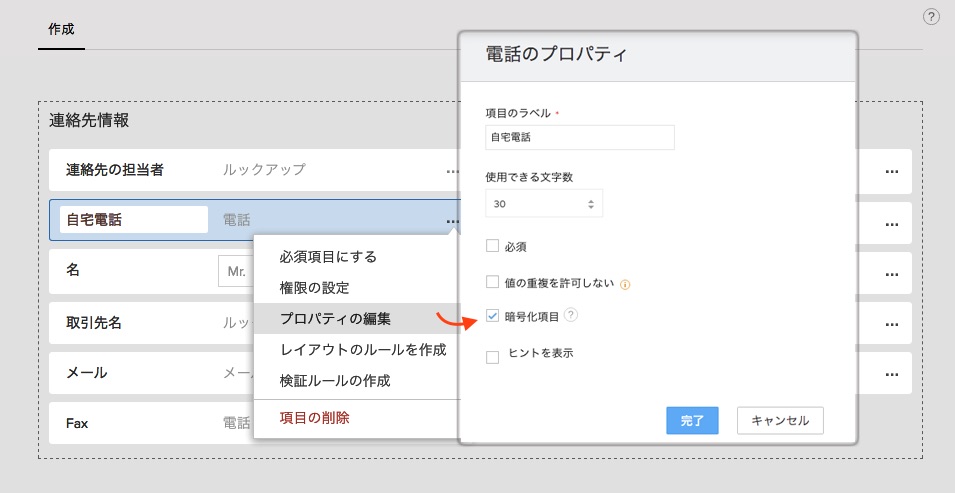Open the three-dots menu for 自宅電話 field
955x493 pixels.
(452, 221)
